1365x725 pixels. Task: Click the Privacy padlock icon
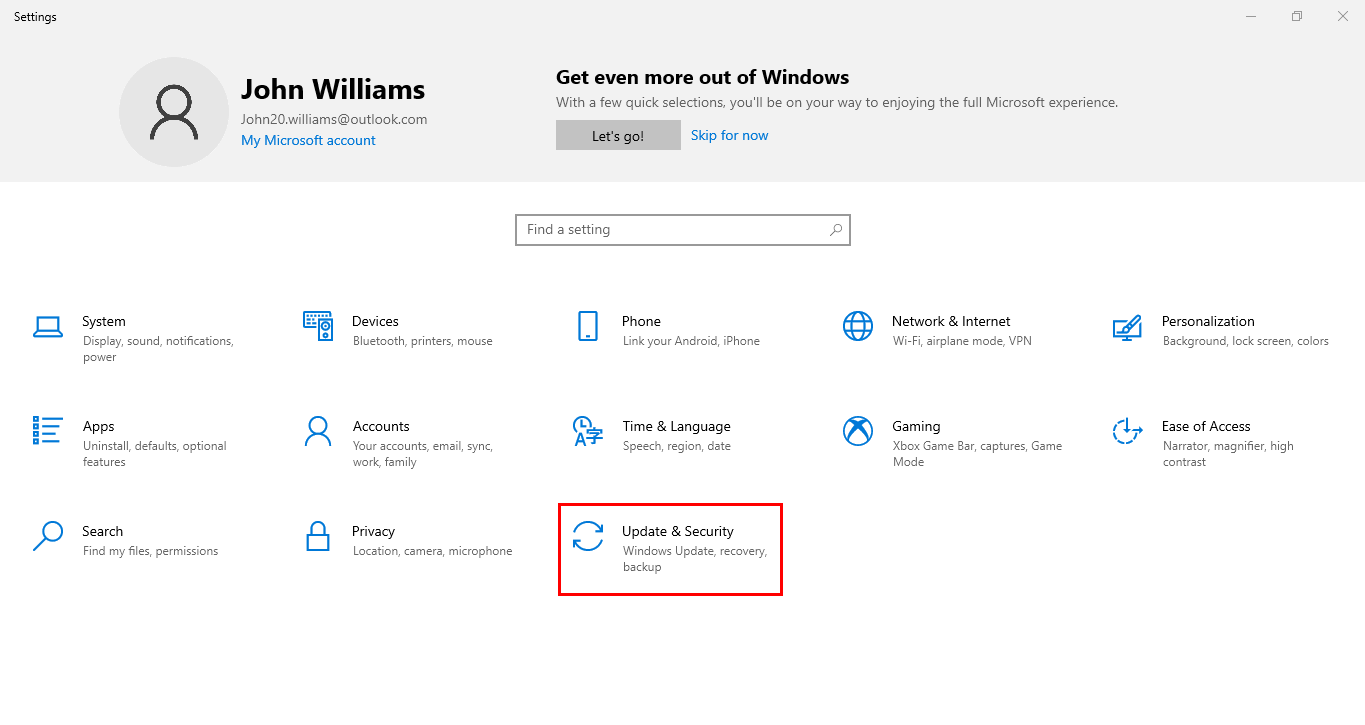pos(318,536)
